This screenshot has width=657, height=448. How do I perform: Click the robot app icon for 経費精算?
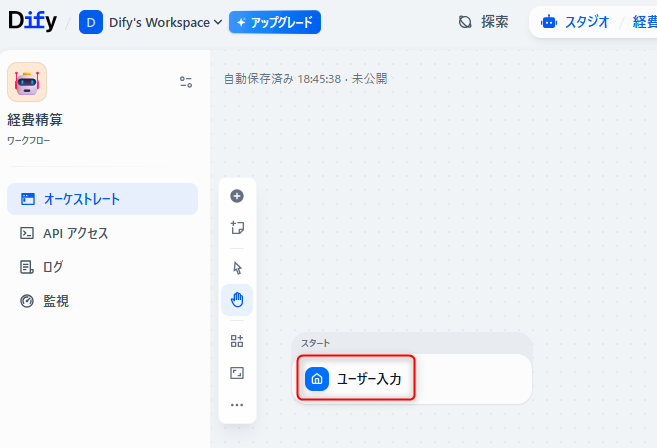pos(27,82)
